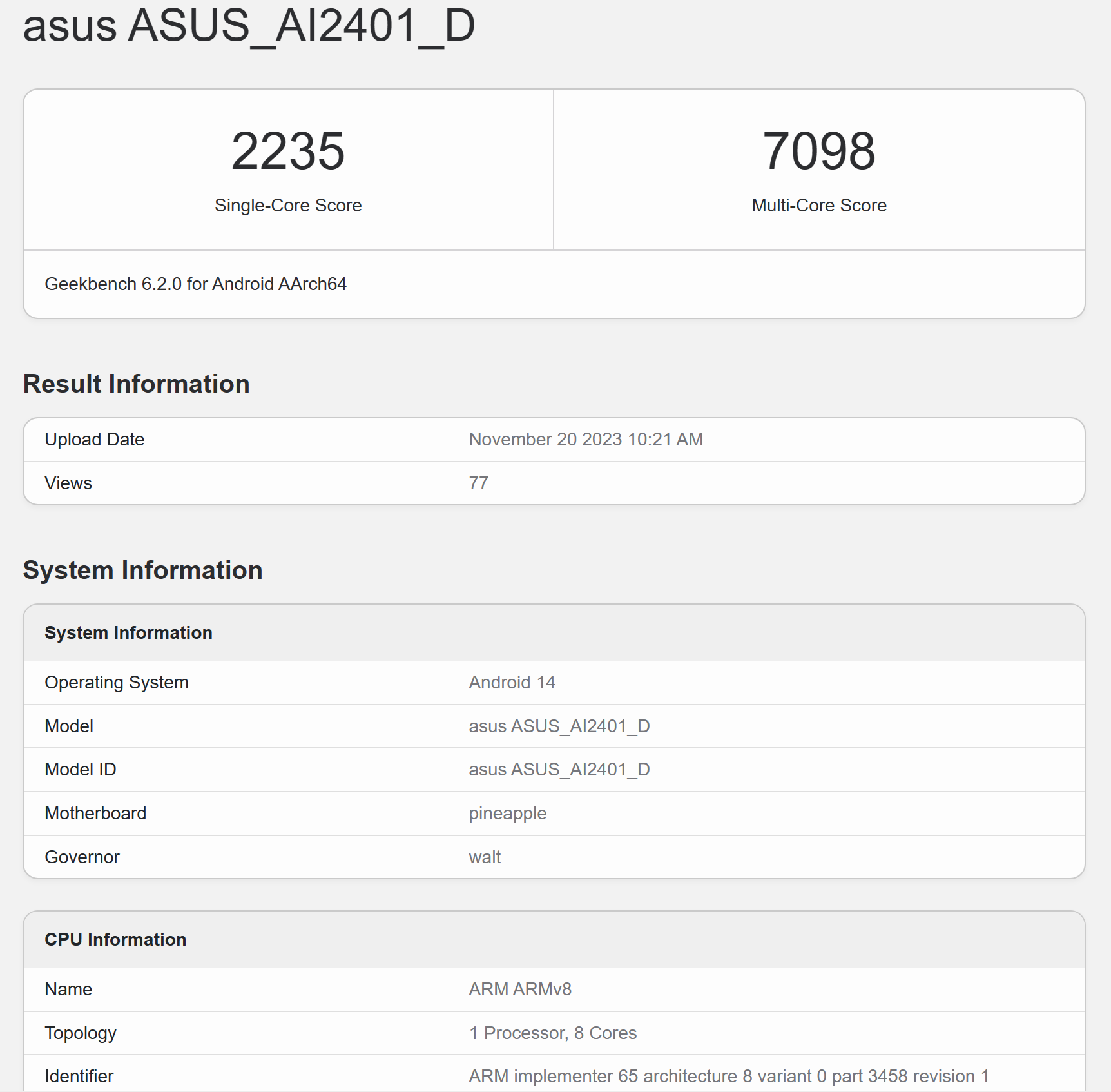Click the Upload Date row label
This screenshot has height=1092, width=1111.
[x=94, y=440]
